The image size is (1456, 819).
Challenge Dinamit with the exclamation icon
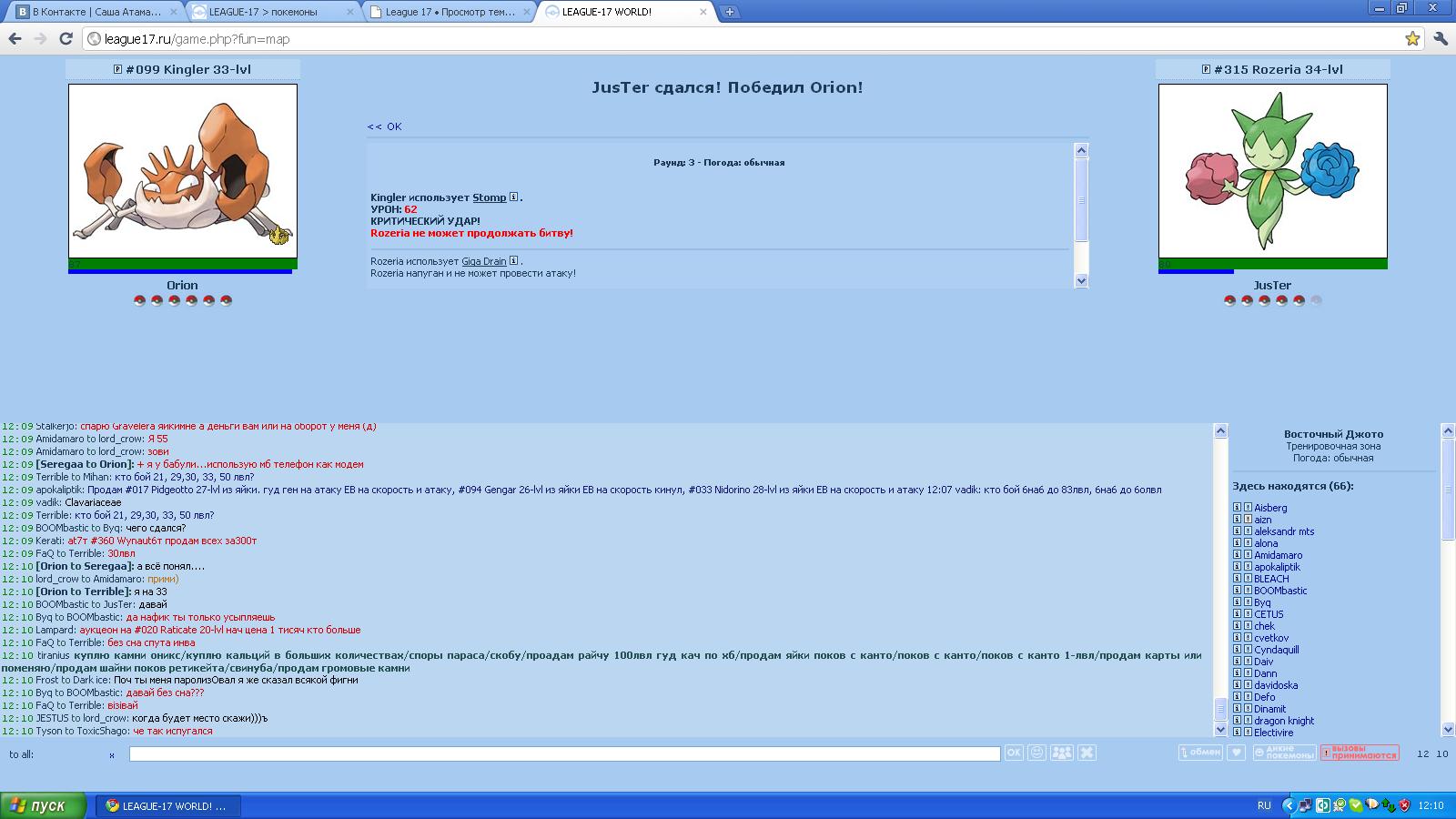click(x=1248, y=709)
